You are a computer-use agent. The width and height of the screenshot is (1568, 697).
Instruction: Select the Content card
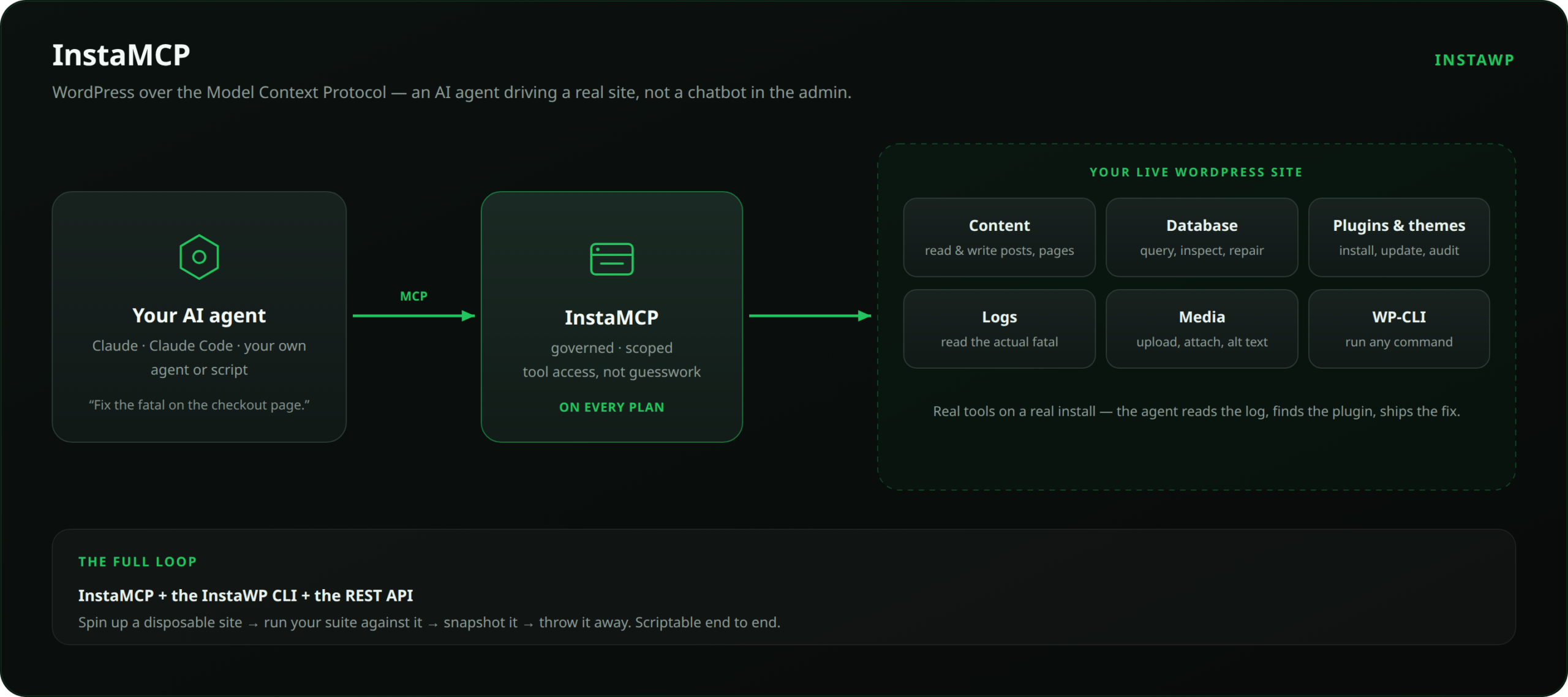pos(999,237)
